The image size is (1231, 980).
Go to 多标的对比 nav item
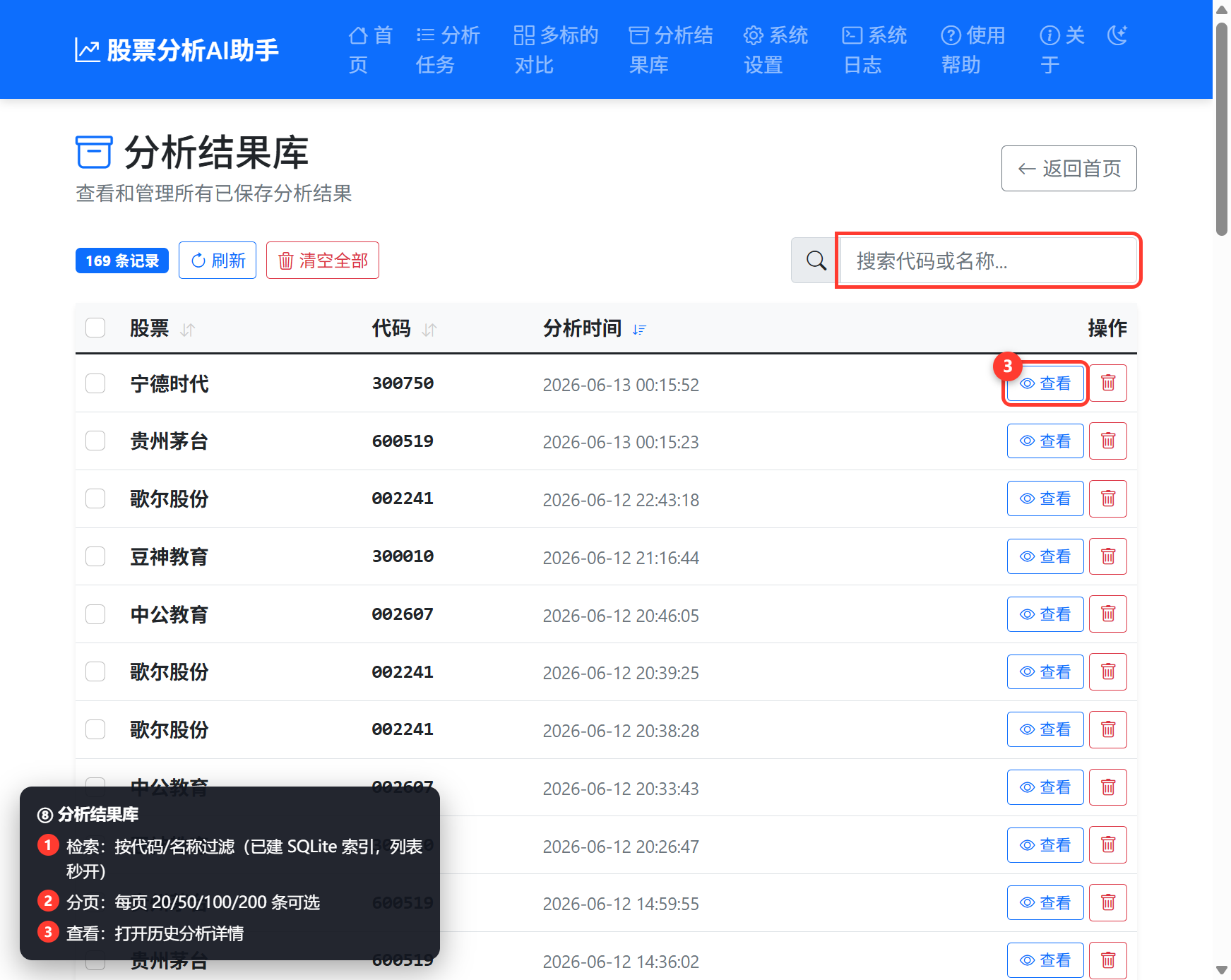[x=556, y=50]
